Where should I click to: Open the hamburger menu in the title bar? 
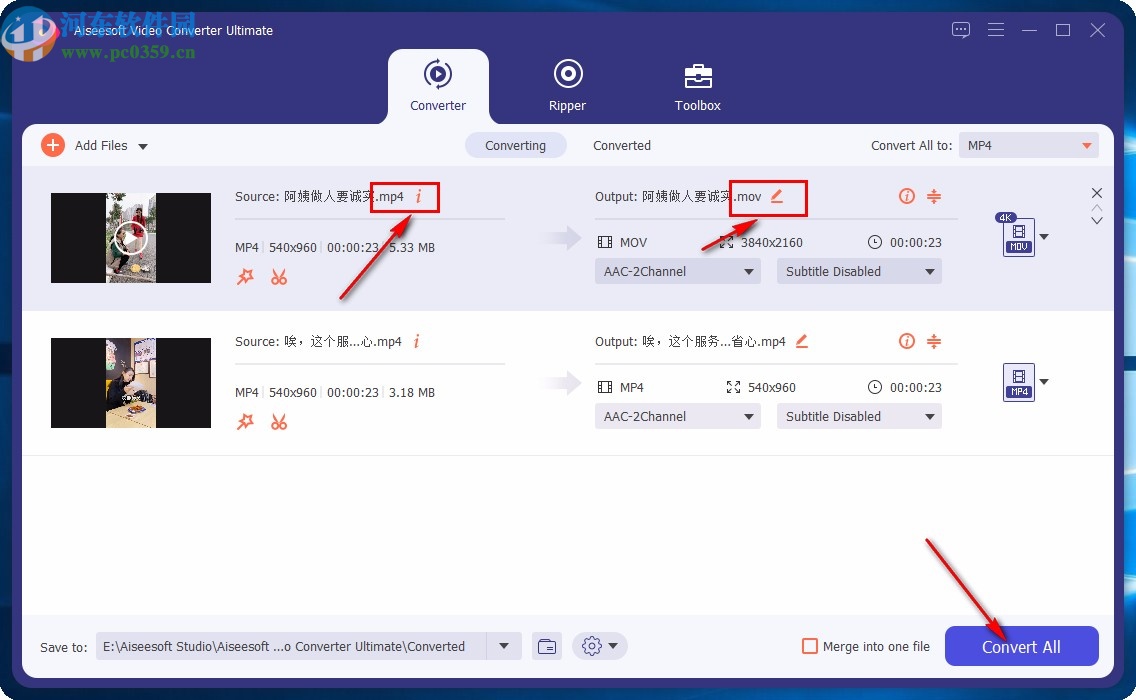[996, 30]
